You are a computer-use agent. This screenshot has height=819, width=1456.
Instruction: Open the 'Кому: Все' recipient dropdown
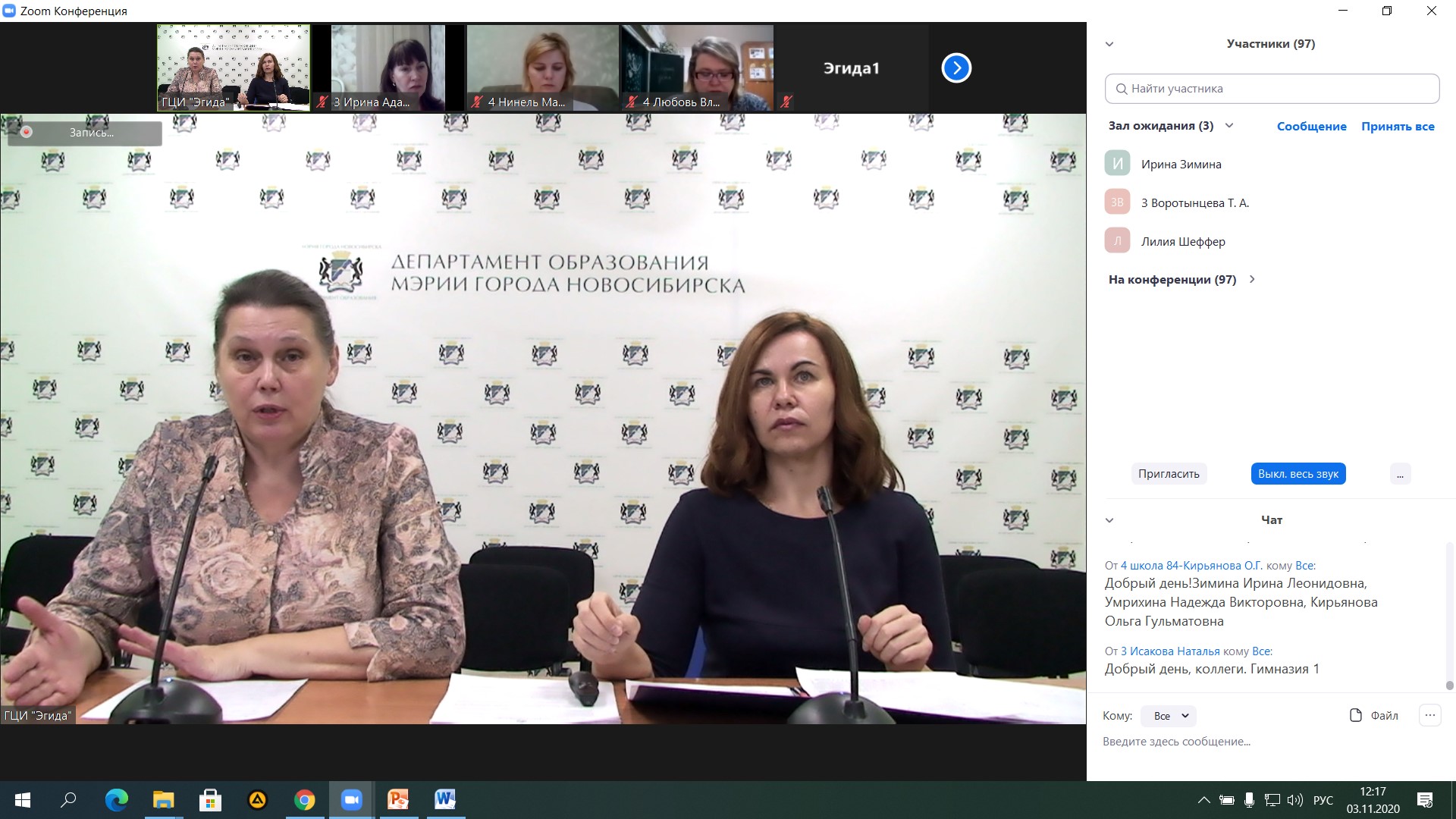coord(1169,716)
